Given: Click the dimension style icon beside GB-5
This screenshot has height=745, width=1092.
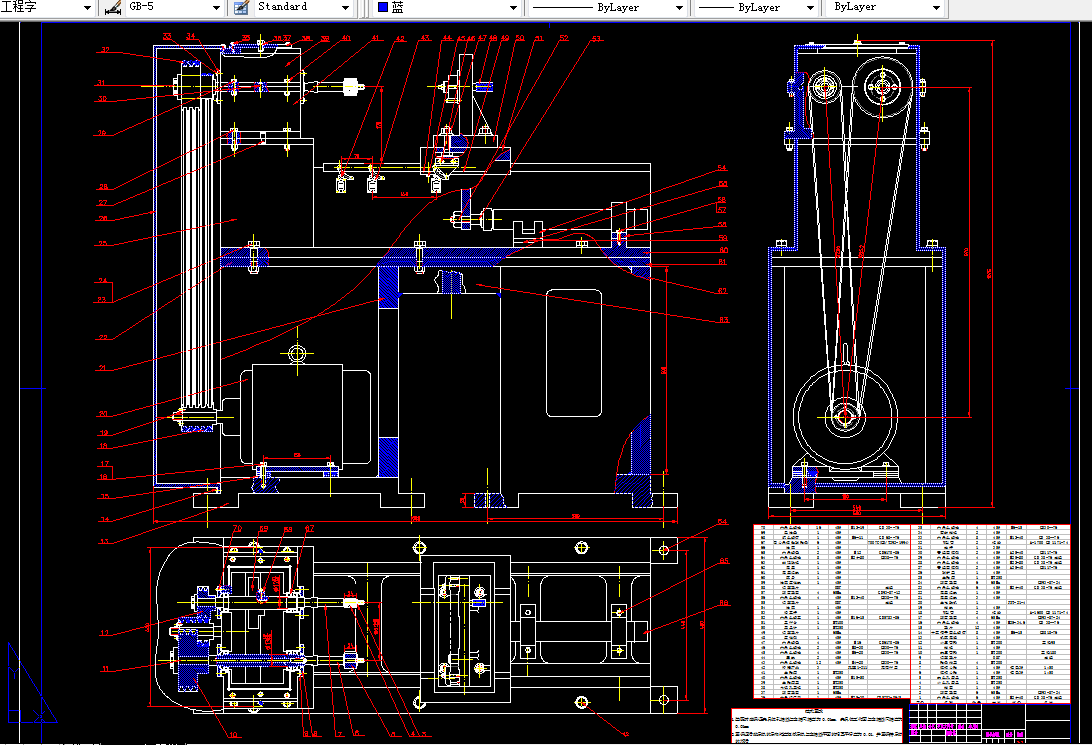Looking at the screenshot, I should 112,8.
